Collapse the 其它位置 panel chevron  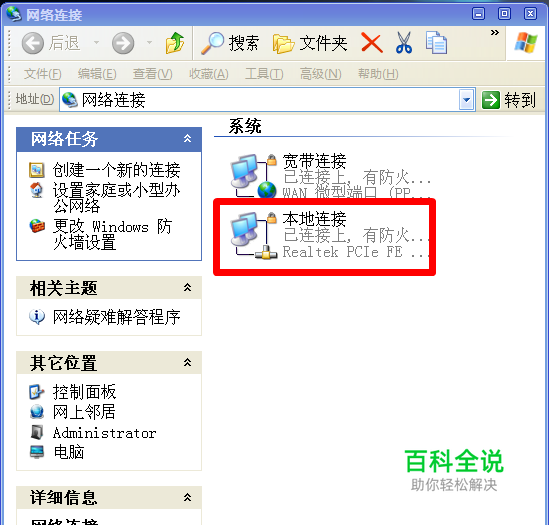(x=187, y=362)
